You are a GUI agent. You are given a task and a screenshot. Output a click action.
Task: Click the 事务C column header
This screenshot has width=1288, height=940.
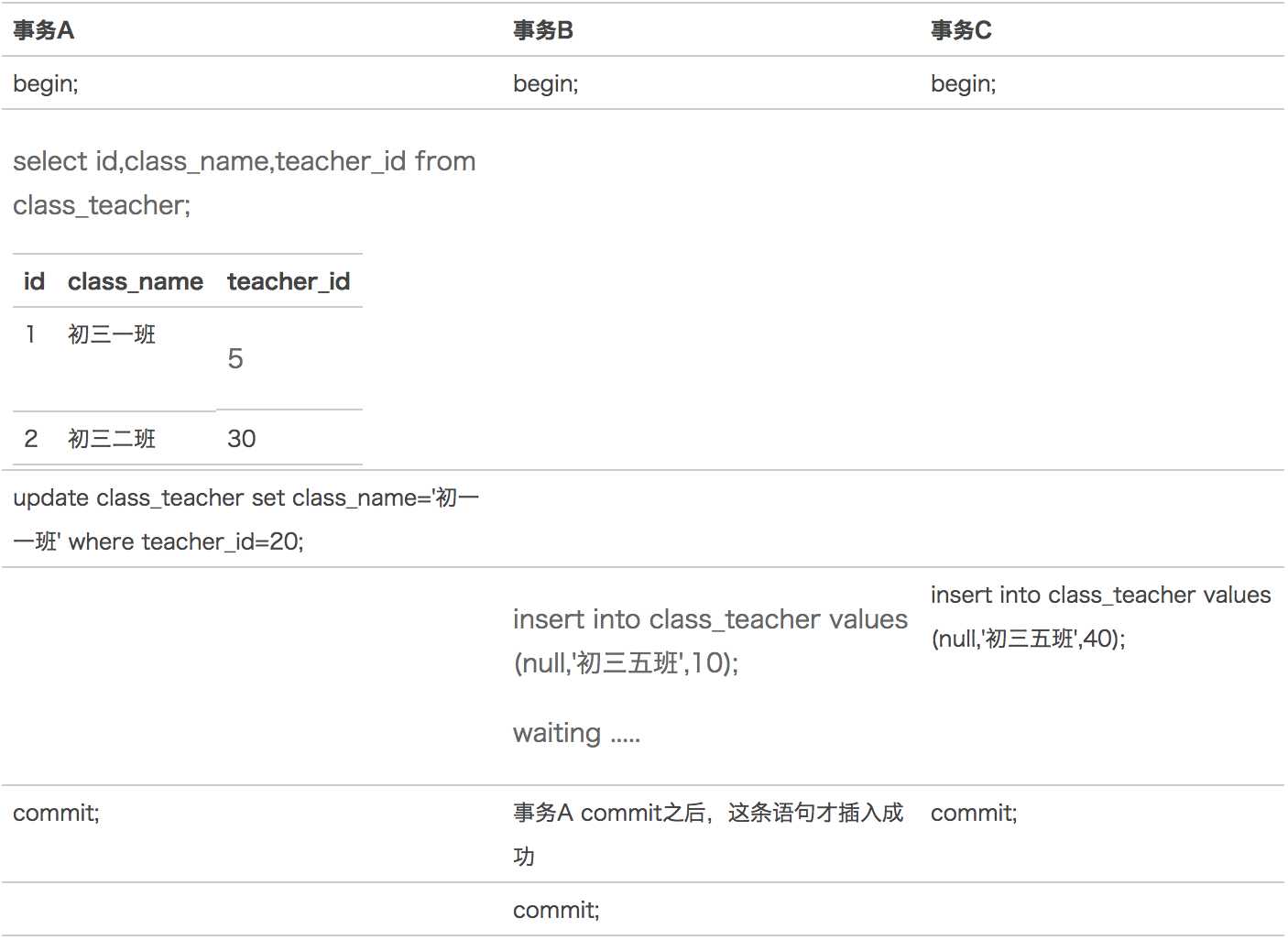(961, 30)
